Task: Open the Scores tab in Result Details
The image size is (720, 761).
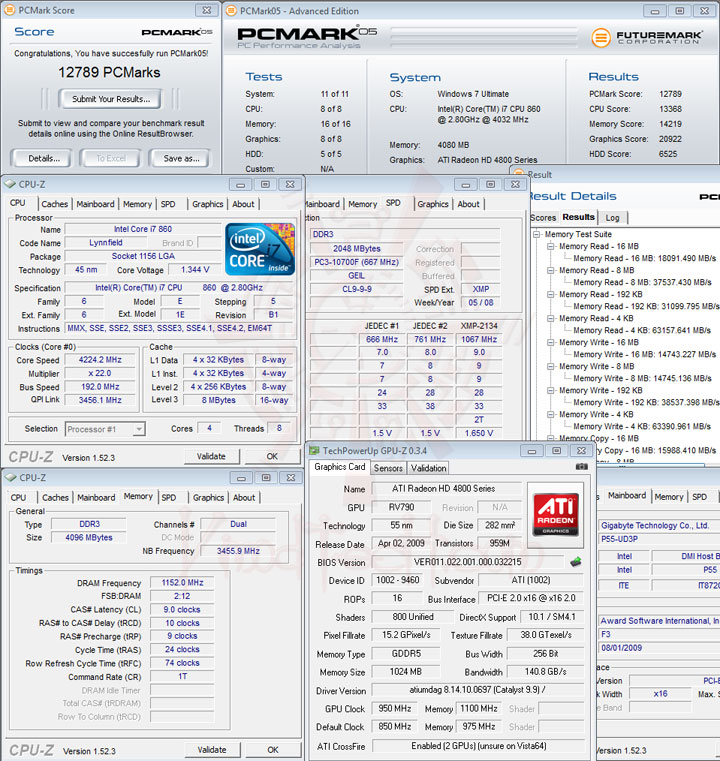Action: coord(543,218)
